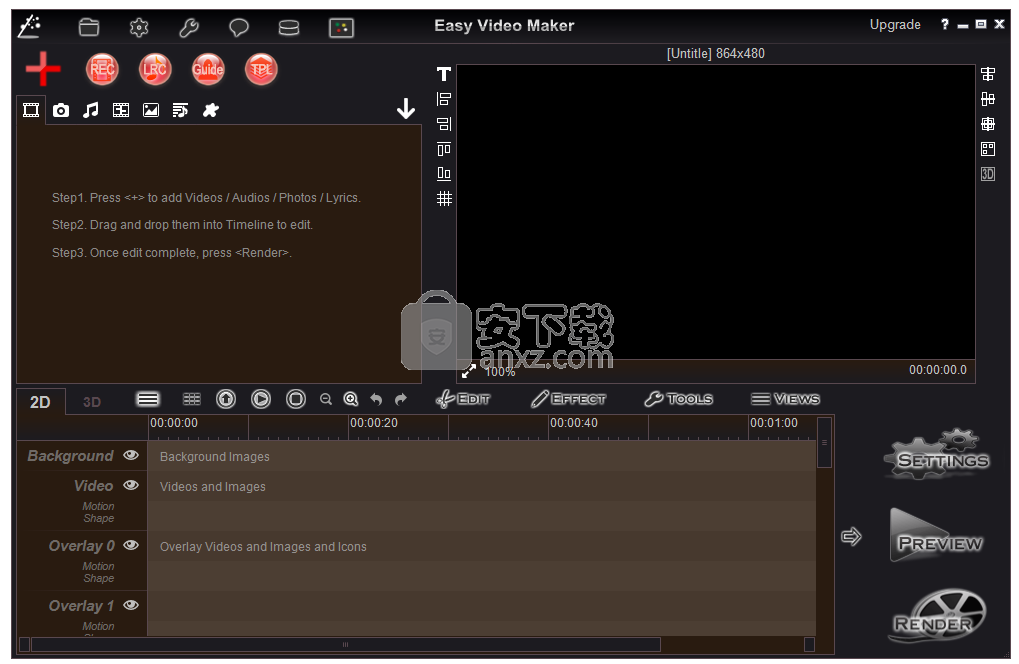The width and height of the screenshot is (1019, 664).
Task: Select the music note audio media tab
Action: pyautogui.click(x=90, y=110)
